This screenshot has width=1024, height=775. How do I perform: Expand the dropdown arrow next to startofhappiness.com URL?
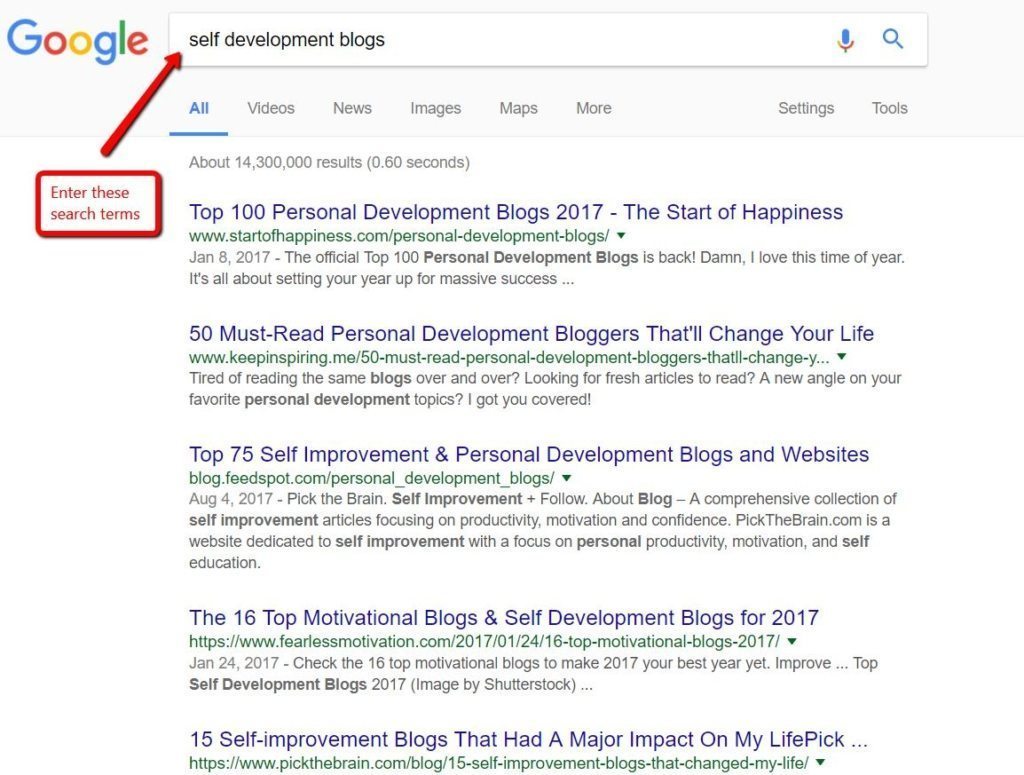[x=621, y=236]
